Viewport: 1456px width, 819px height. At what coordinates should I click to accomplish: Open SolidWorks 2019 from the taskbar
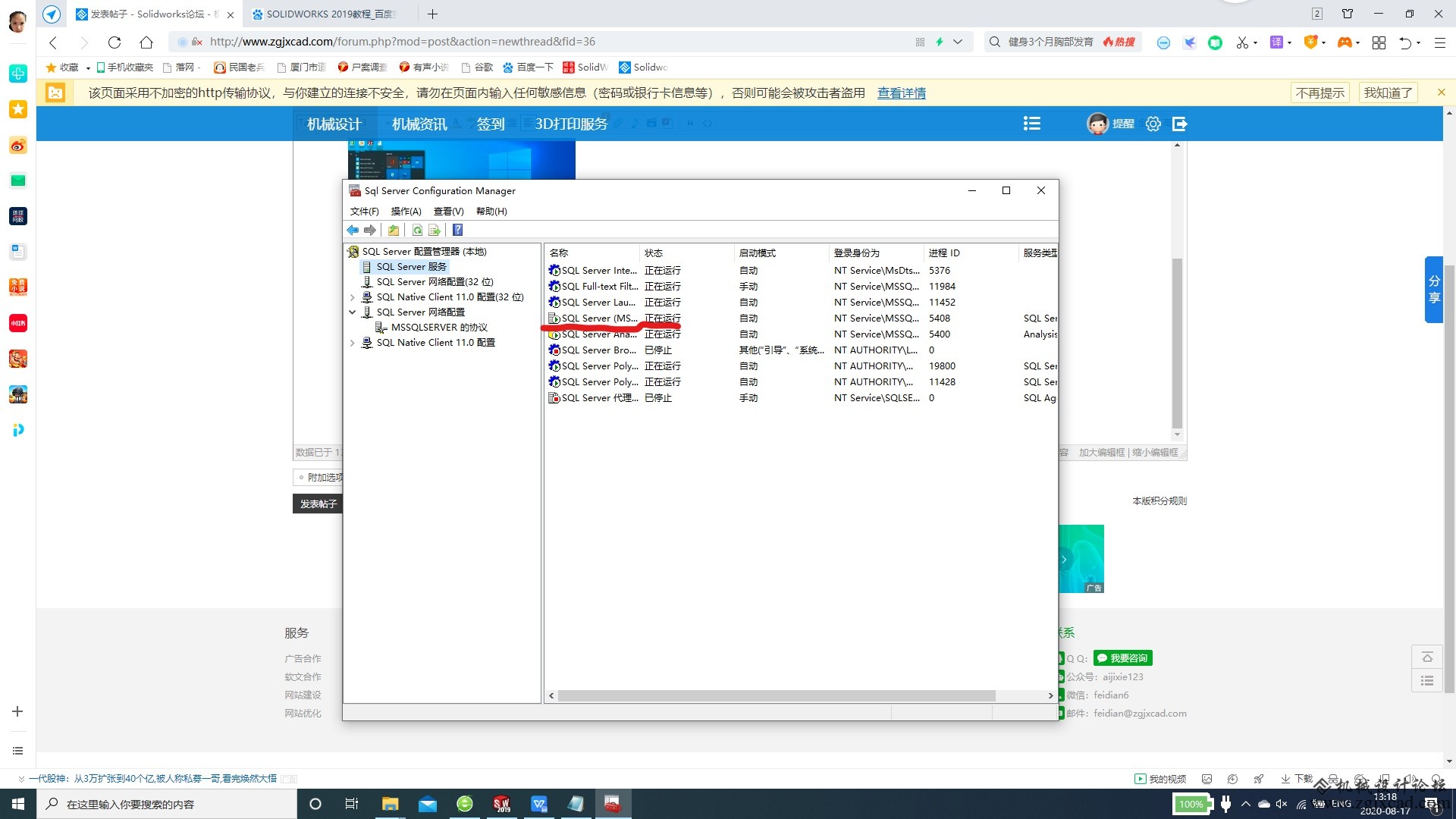pos(501,804)
